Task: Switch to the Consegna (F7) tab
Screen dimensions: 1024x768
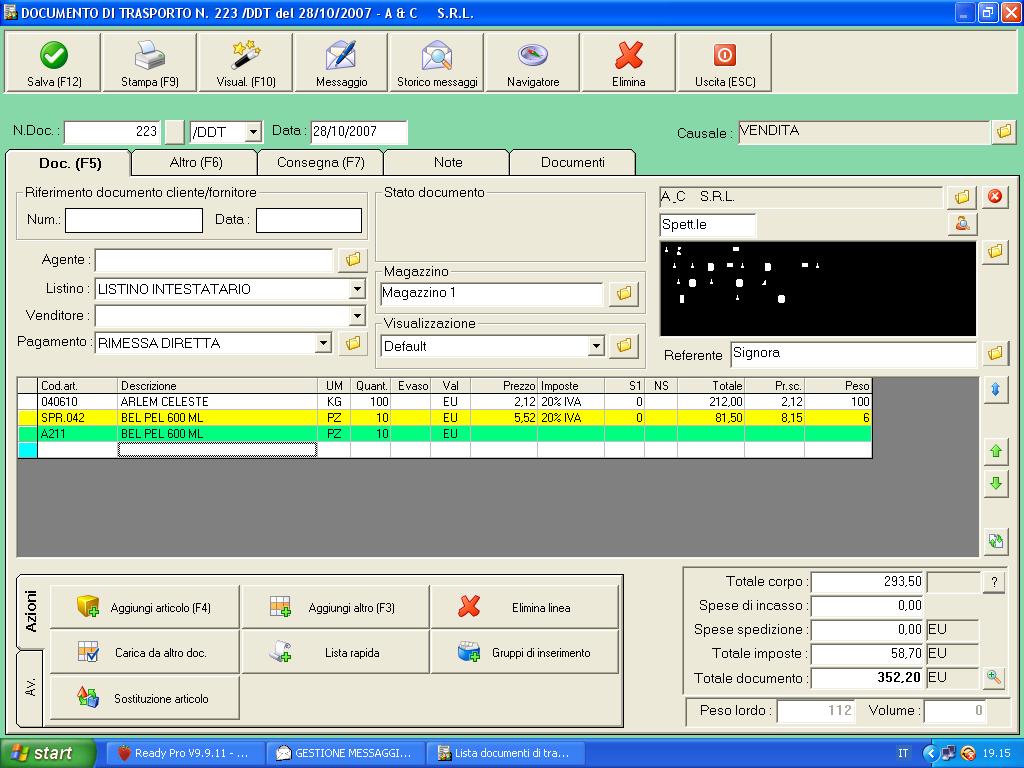Action: click(320, 162)
